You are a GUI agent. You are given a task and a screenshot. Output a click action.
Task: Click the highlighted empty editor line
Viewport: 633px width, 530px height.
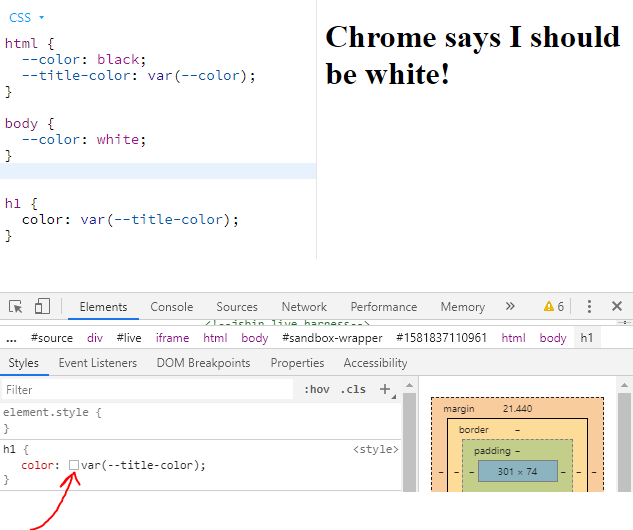158,171
